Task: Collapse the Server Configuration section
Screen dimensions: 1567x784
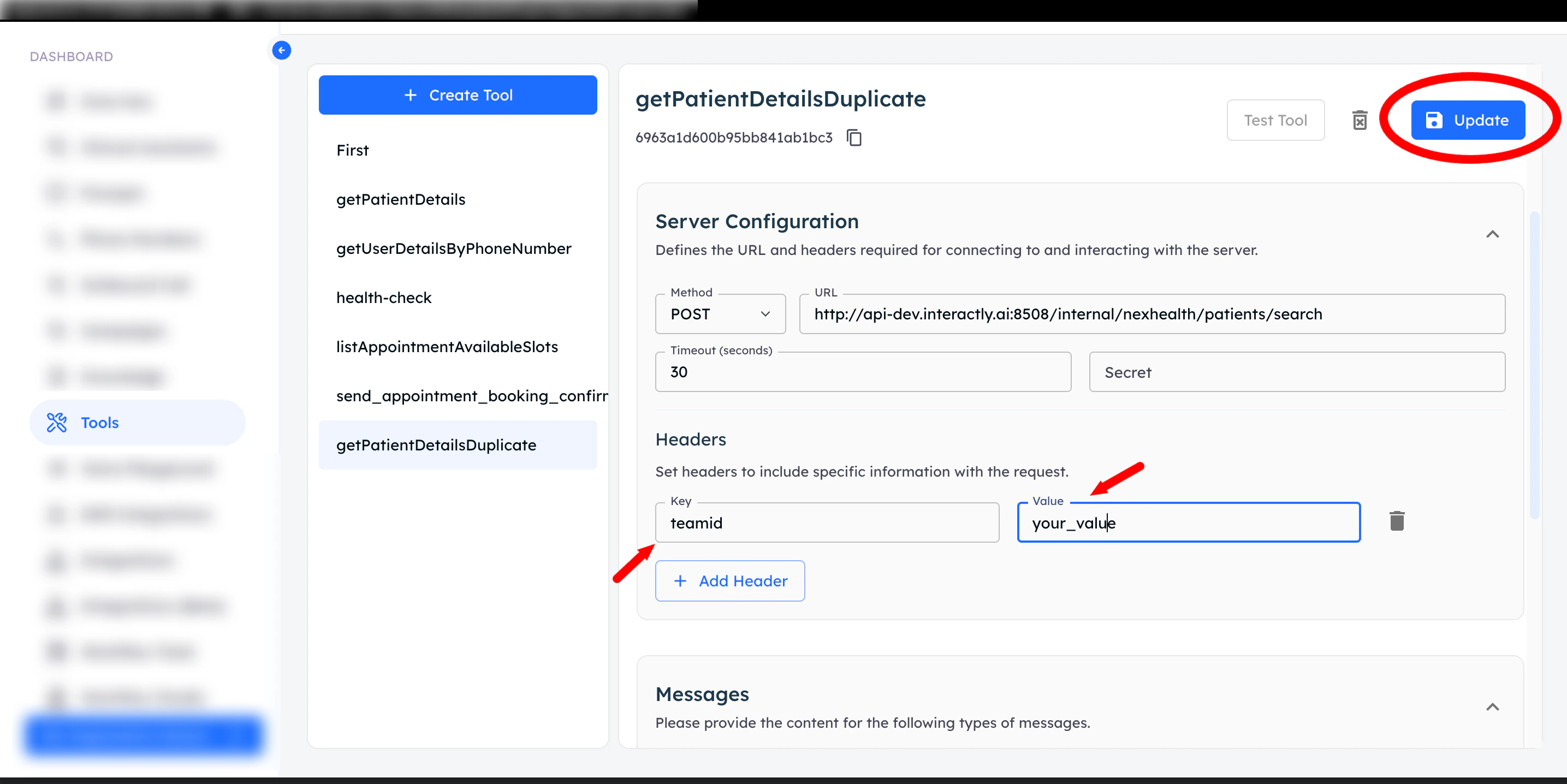Action: tap(1492, 234)
